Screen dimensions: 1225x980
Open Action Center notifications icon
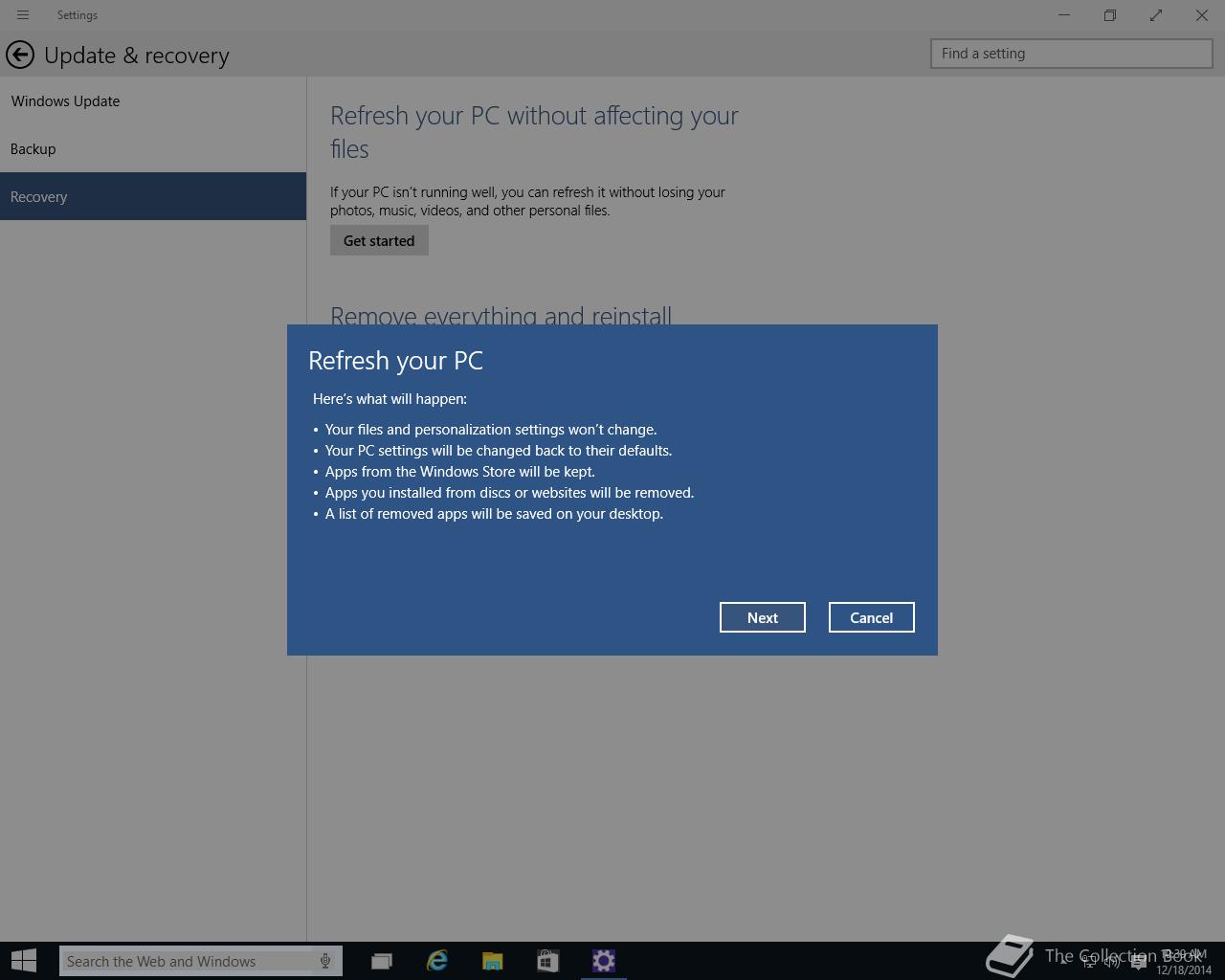1138,962
